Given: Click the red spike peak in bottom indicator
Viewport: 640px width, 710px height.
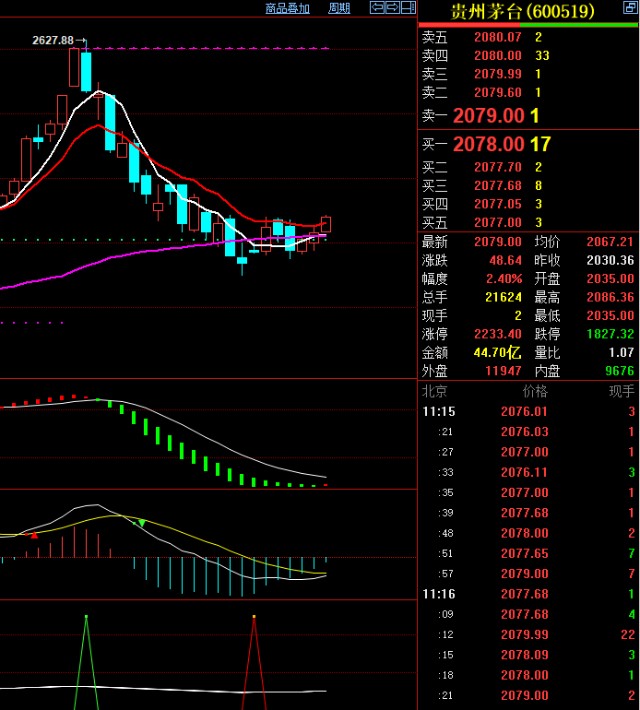Looking at the screenshot, I should 255,618.
